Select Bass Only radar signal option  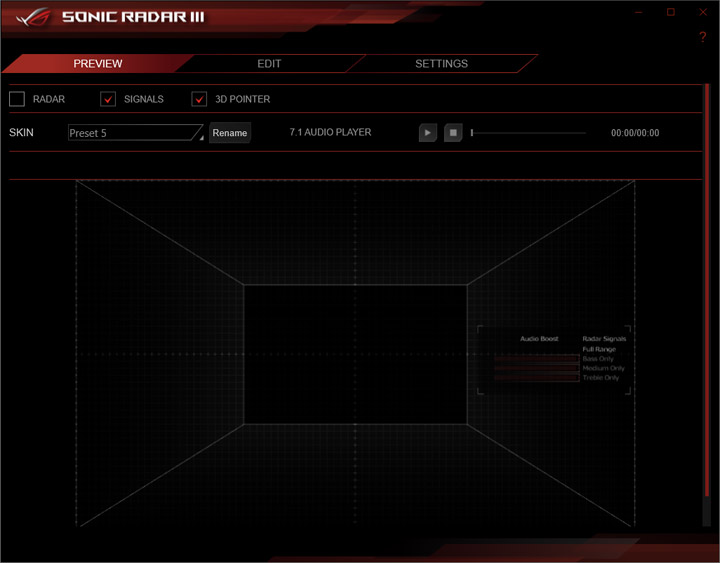(x=598, y=359)
